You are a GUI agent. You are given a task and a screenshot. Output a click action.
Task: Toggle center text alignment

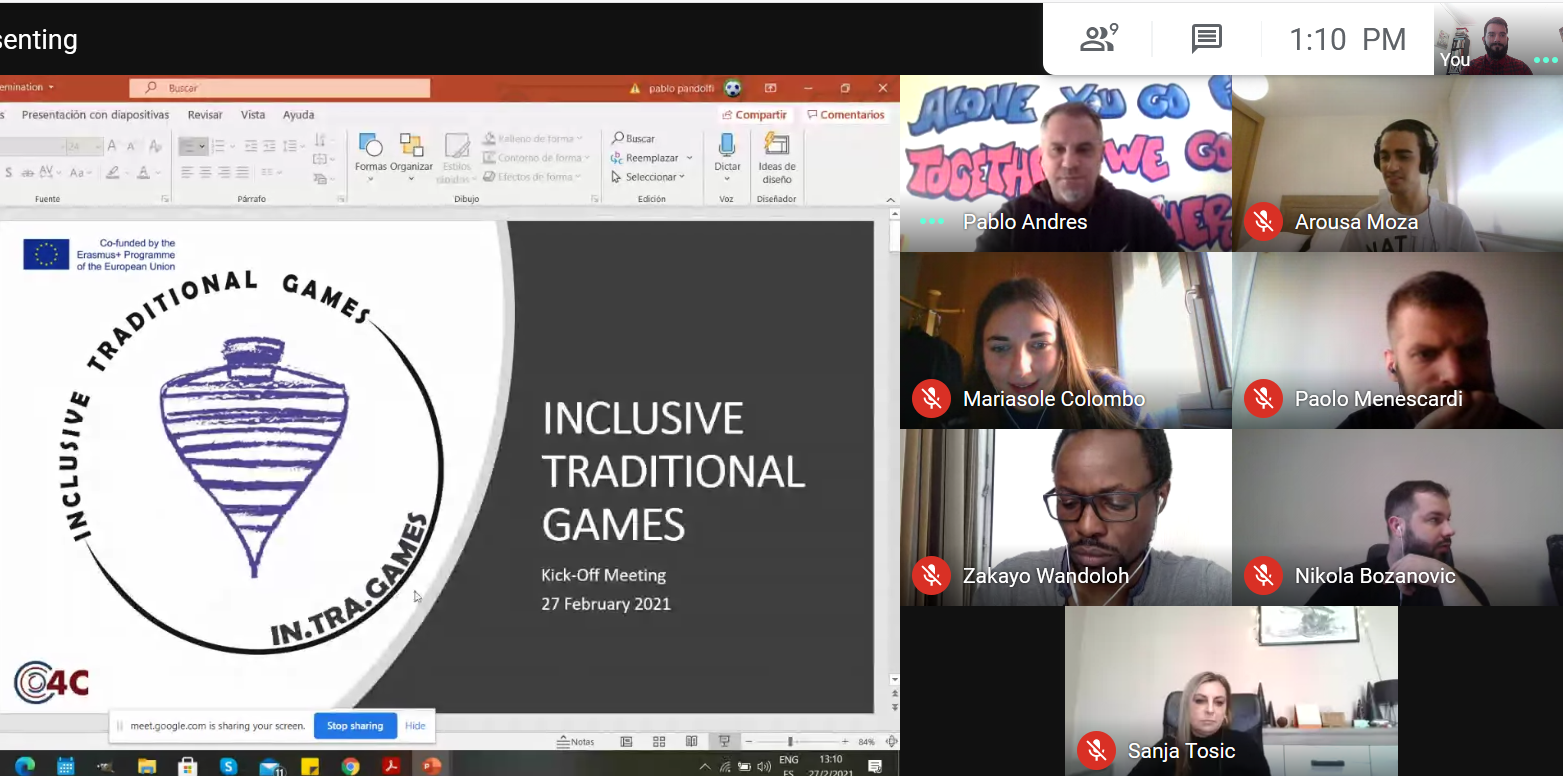206,173
